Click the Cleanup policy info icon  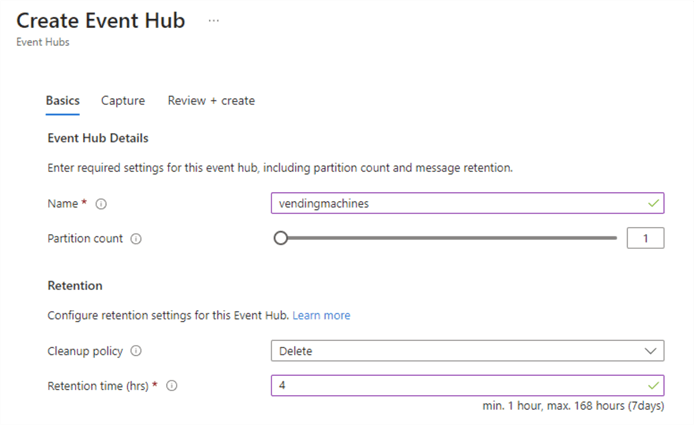(x=136, y=351)
